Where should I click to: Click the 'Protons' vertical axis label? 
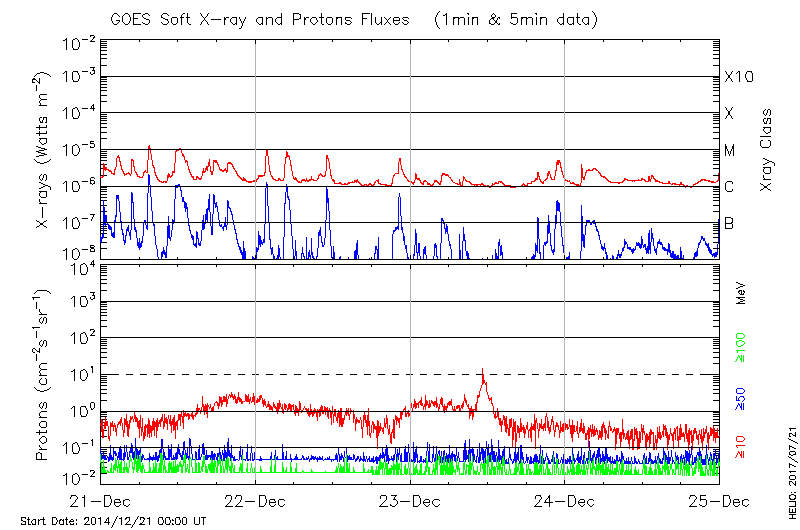tap(43, 375)
